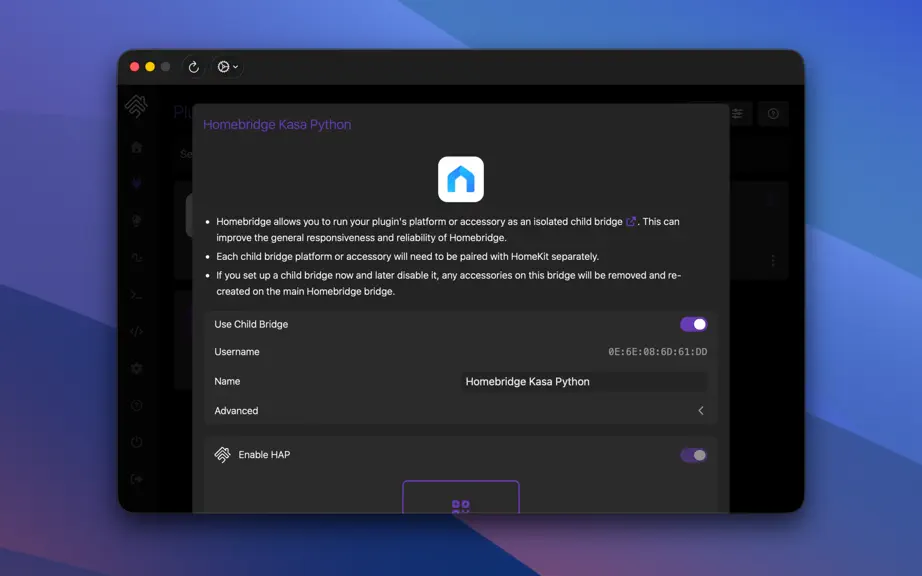The height and width of the screenshot is (576, 922).
Task: Open the title bar dropdown beside reload
Action: pyautogui.click(x=228, y=67)
